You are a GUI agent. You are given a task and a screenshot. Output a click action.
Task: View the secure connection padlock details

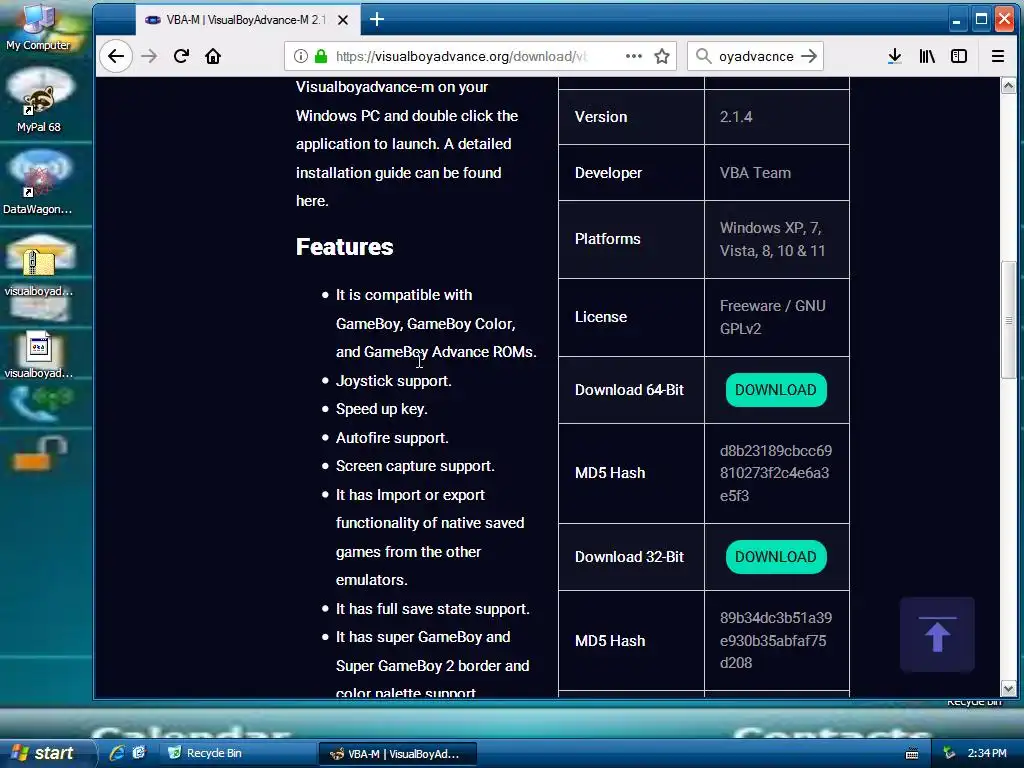coord(321,56)
